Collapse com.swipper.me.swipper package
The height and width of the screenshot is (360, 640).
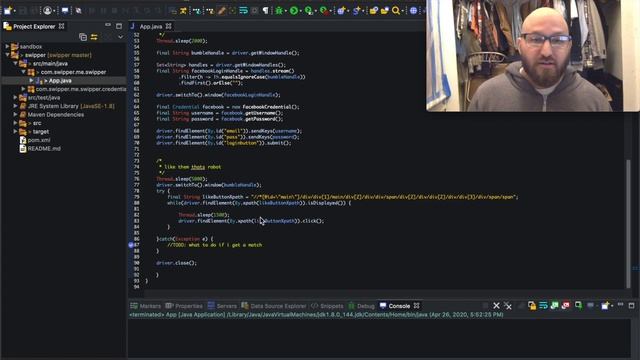[x=24, y=72]
